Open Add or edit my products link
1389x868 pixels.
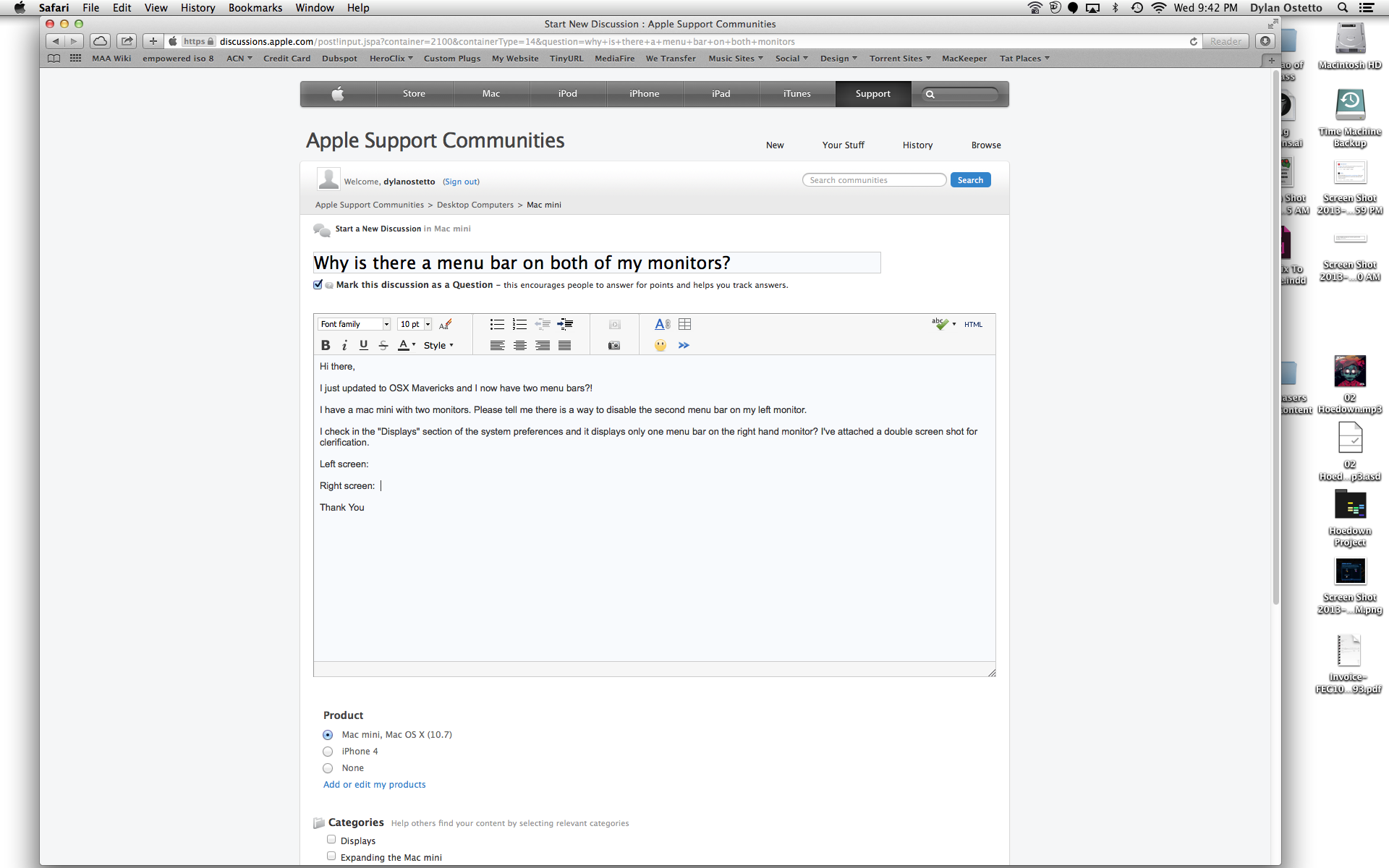point(374,785)
